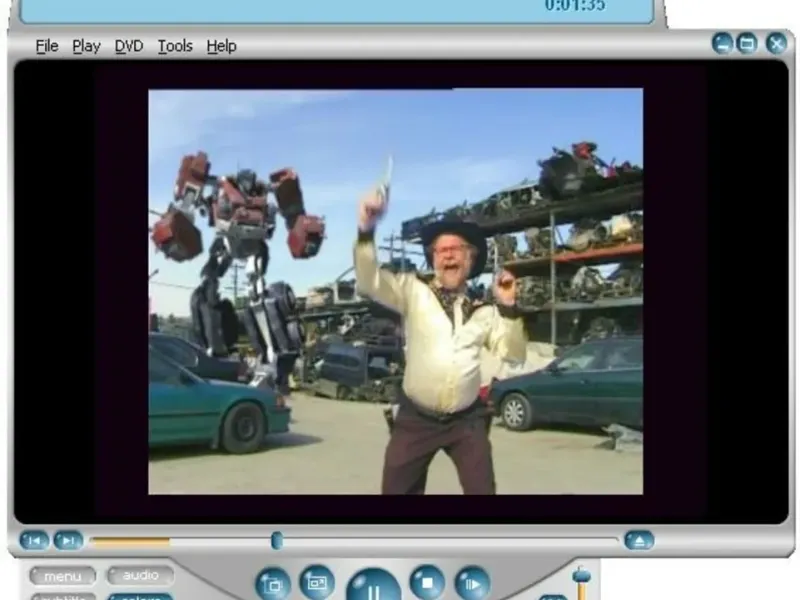Open the DVD menu
Viewport: 800px width, 600px height.
129,46
